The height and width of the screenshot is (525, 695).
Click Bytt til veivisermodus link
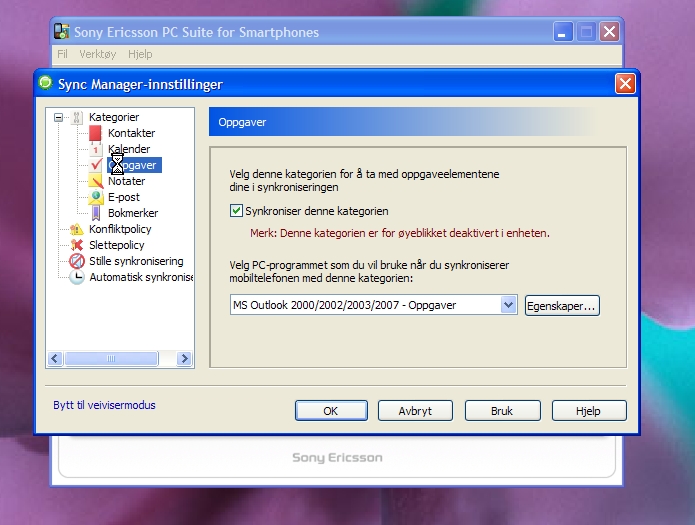104,405
